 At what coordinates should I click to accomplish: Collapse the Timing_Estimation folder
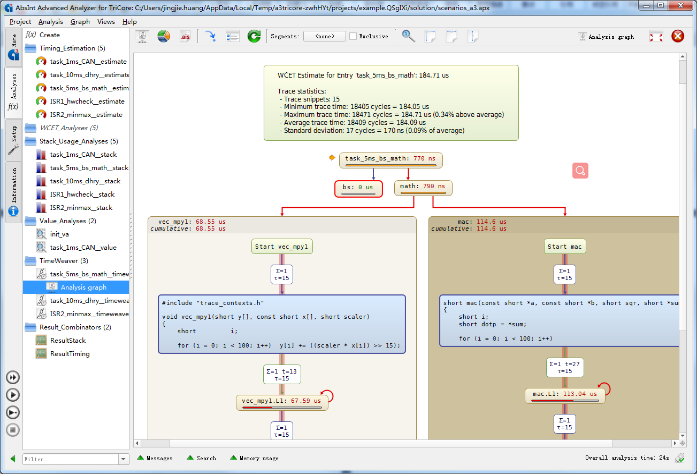[30, 48]
